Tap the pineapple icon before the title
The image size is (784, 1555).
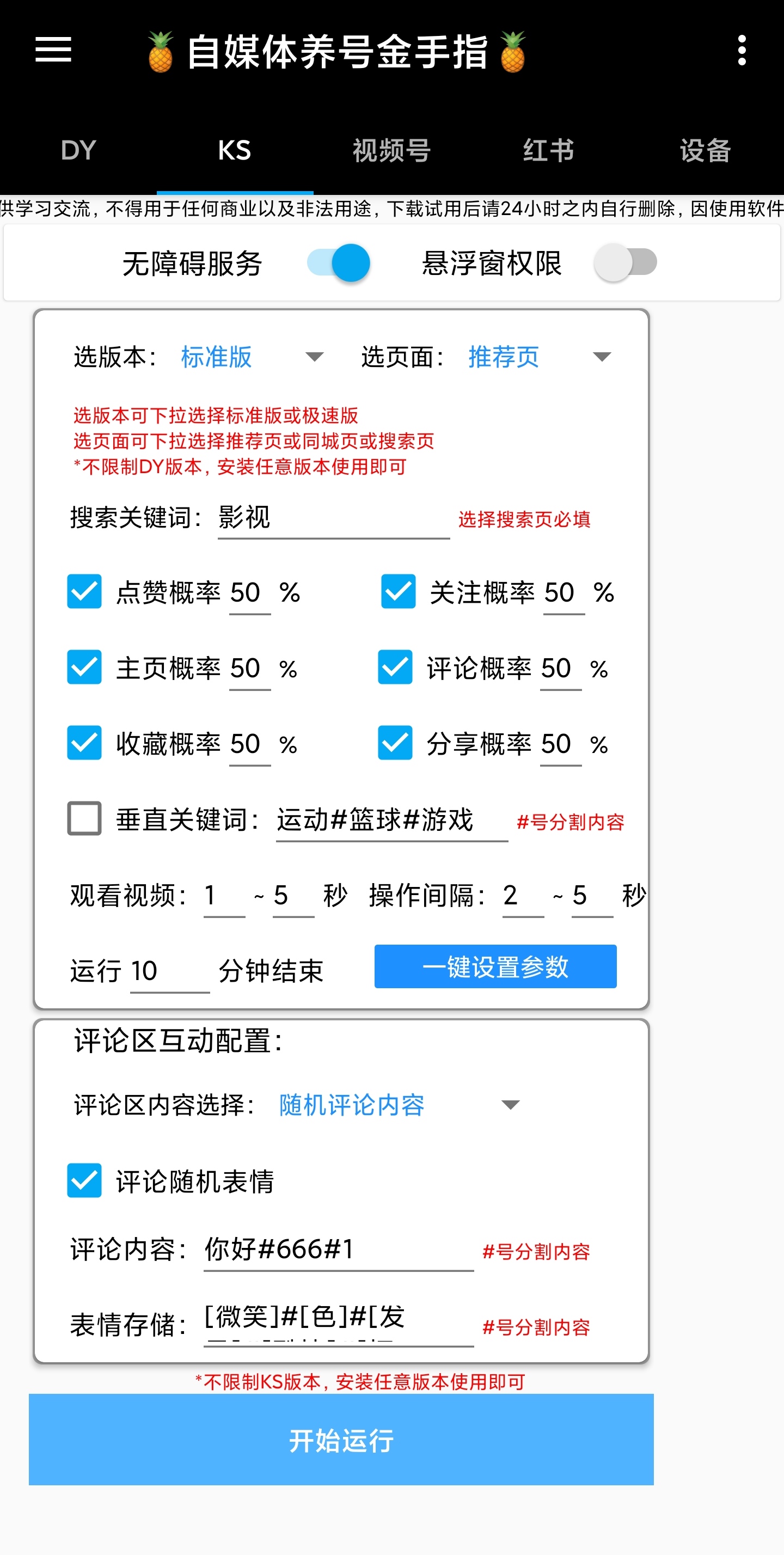click(x=161, y=52)
